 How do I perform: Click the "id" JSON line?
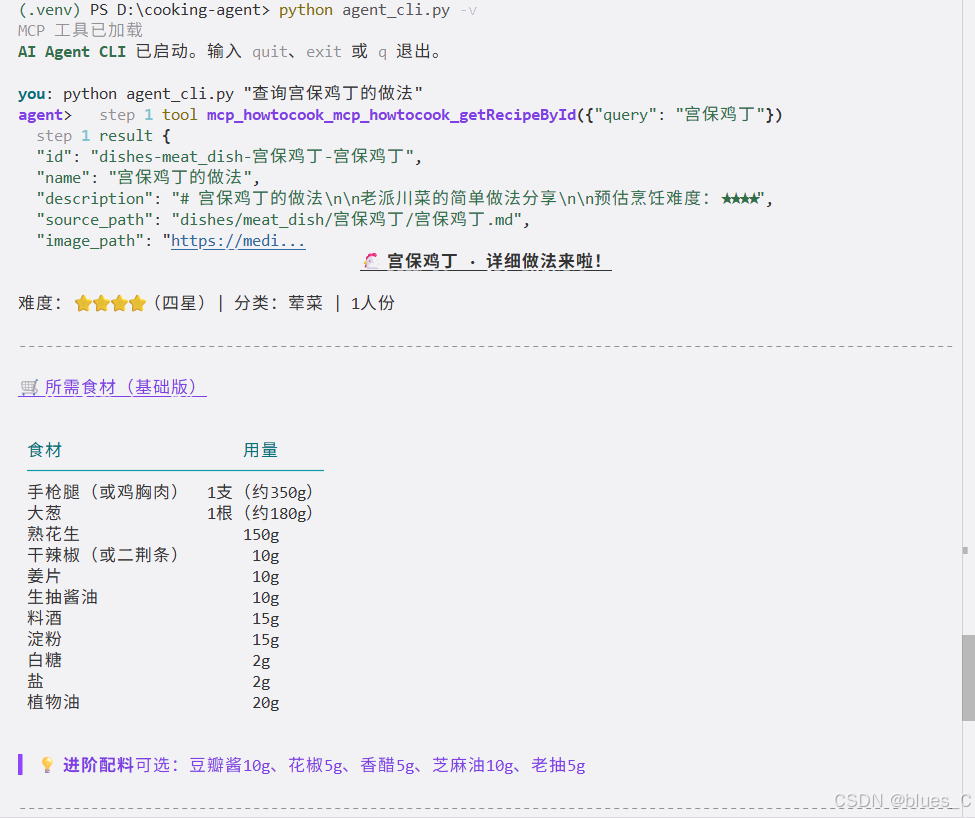pyautogui.click(x=229, y=157)
